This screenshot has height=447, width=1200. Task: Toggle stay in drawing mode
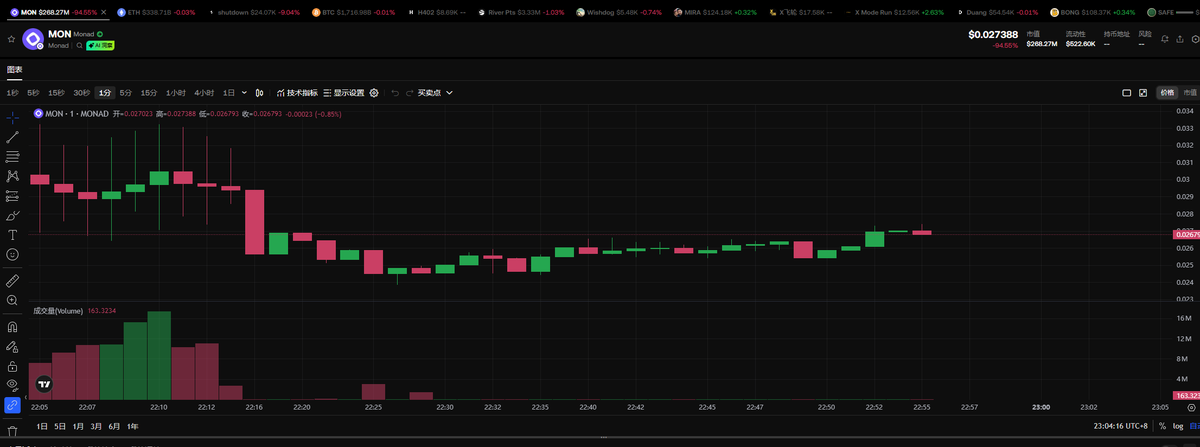(x=12, y=347)
